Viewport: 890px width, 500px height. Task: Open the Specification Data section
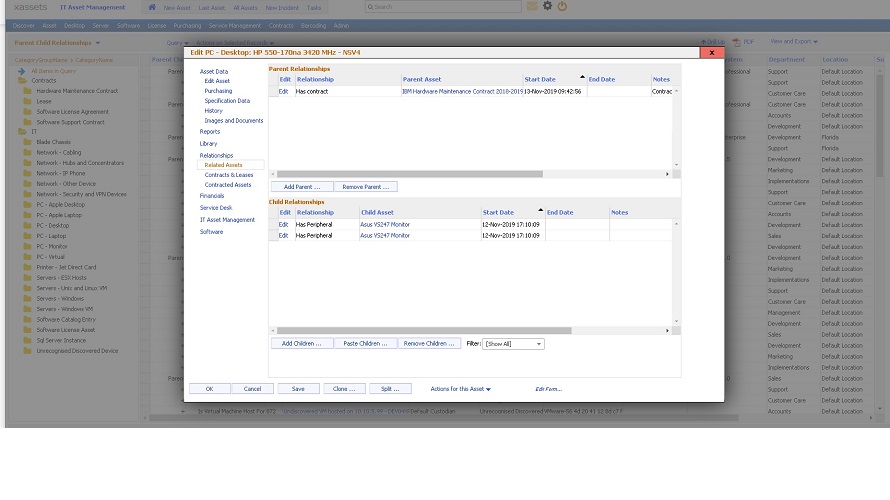(x=227, y=101)
